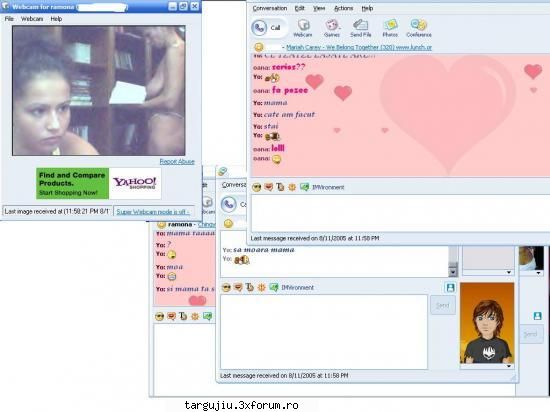Open Photos sharing icon
This screenshot has width=550, height=412.
pos(390,28)
